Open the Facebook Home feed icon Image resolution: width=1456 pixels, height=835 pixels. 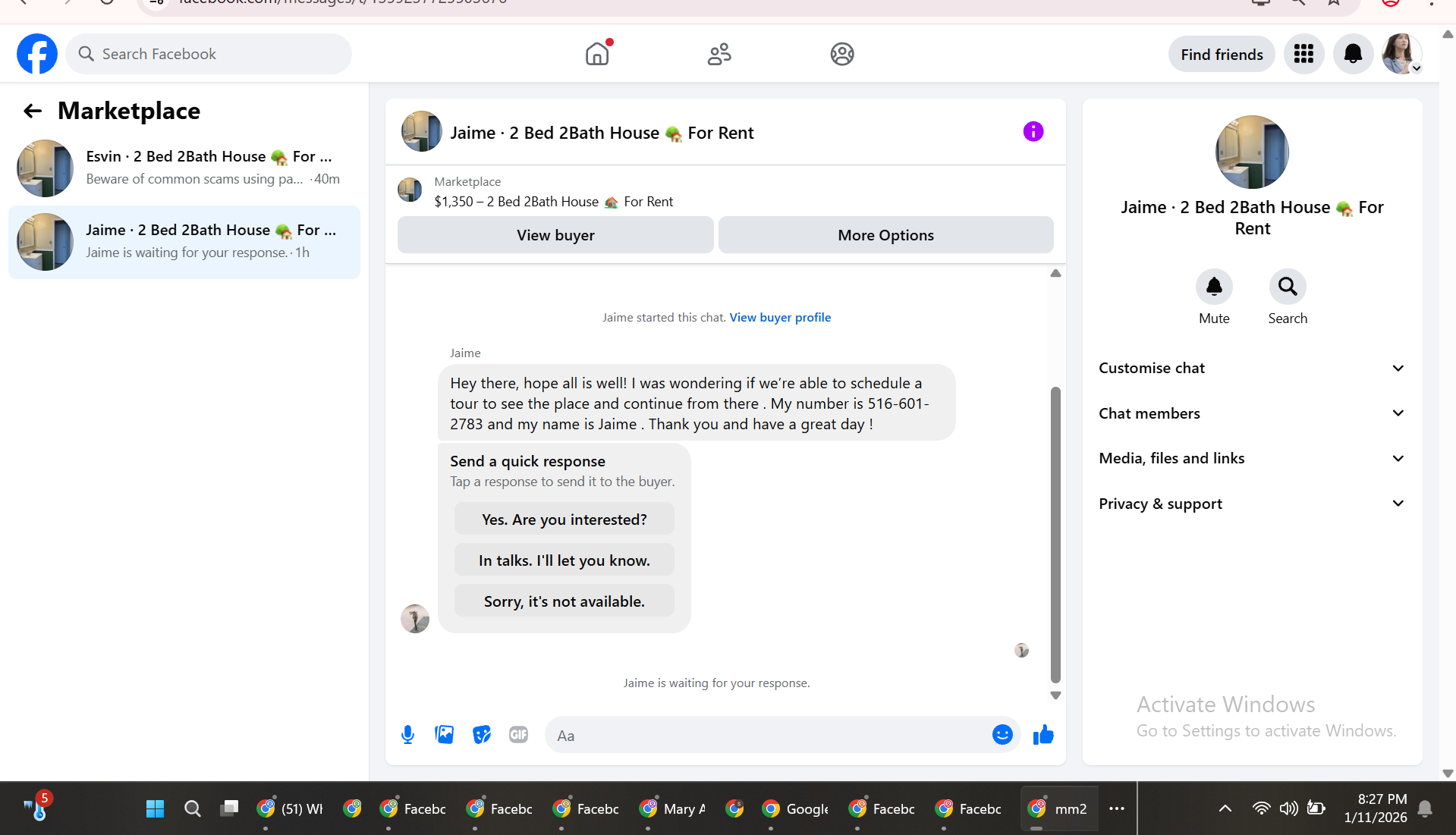point(597,54)
